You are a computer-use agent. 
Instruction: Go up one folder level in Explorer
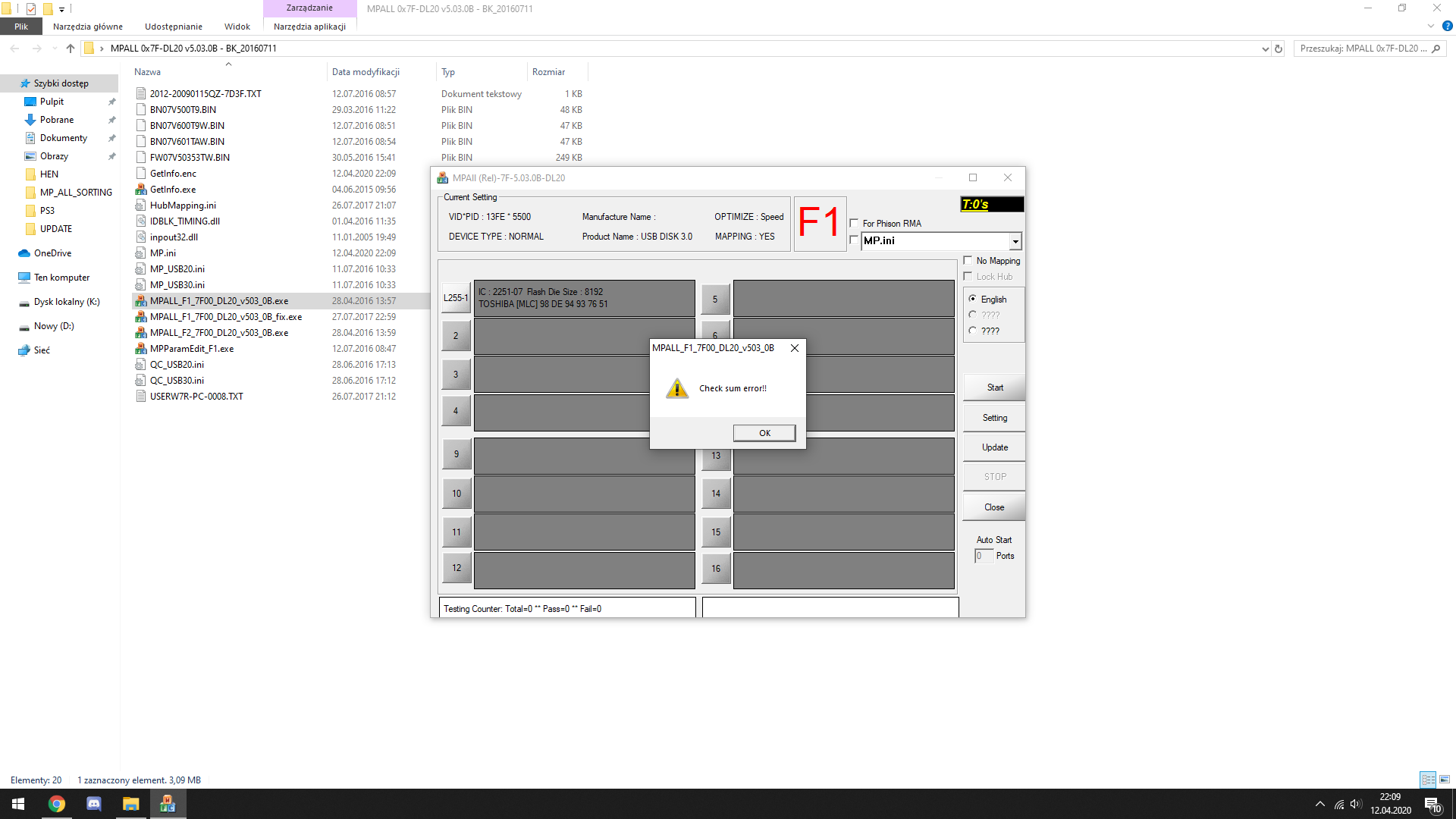[71, 49]
